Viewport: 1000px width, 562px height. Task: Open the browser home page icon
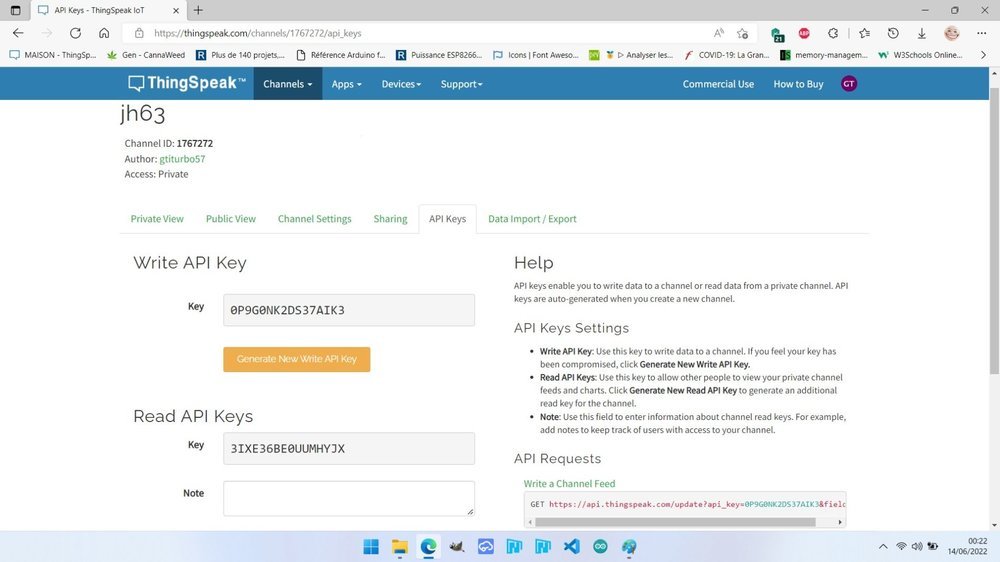coord(104,33)
